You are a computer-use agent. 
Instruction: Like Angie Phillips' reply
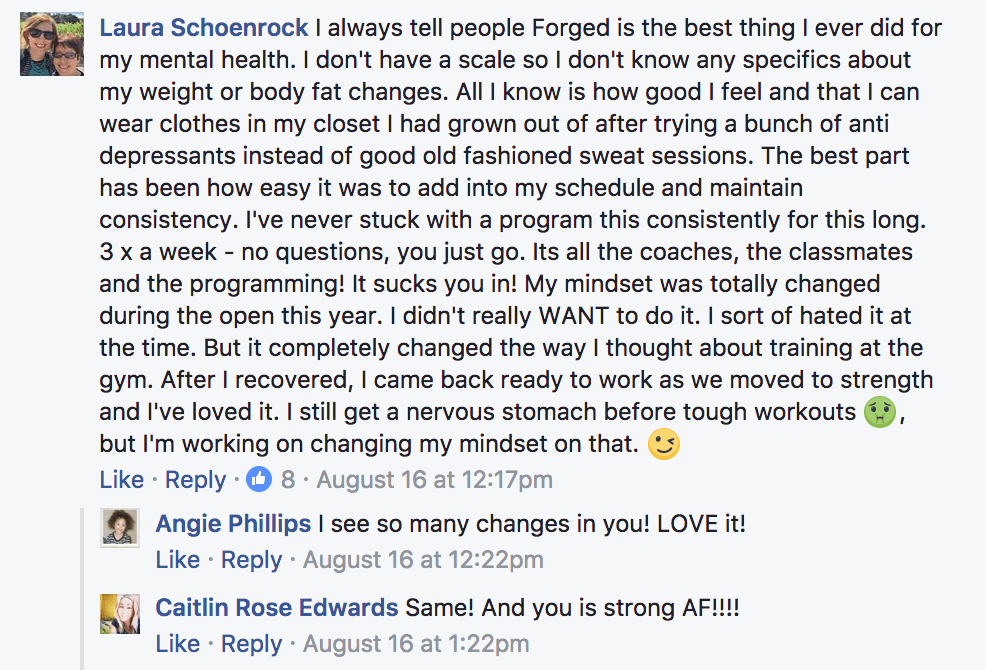coord(178,560)
